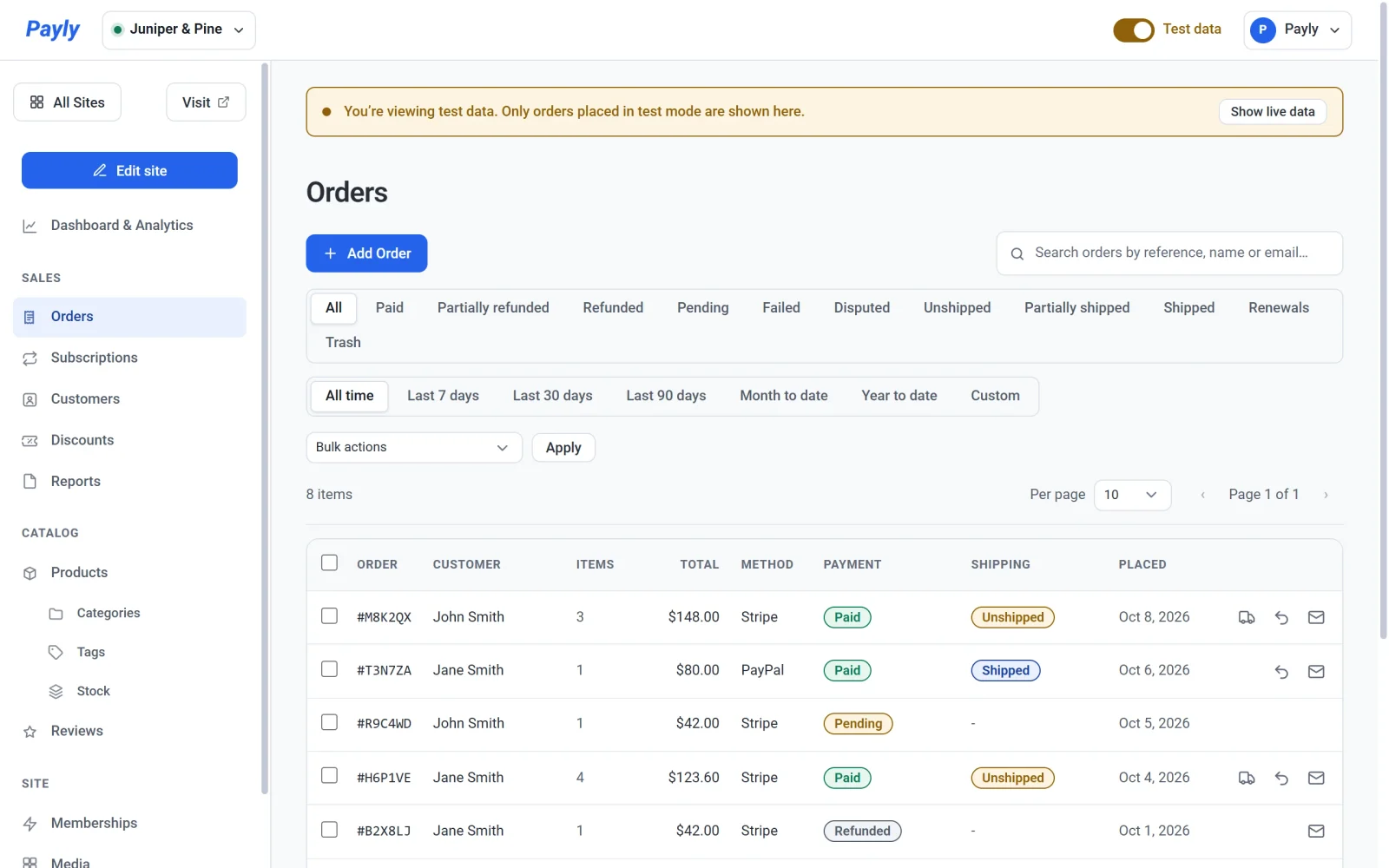
Task: Click the Add Order button
Action: click(366, 253)
